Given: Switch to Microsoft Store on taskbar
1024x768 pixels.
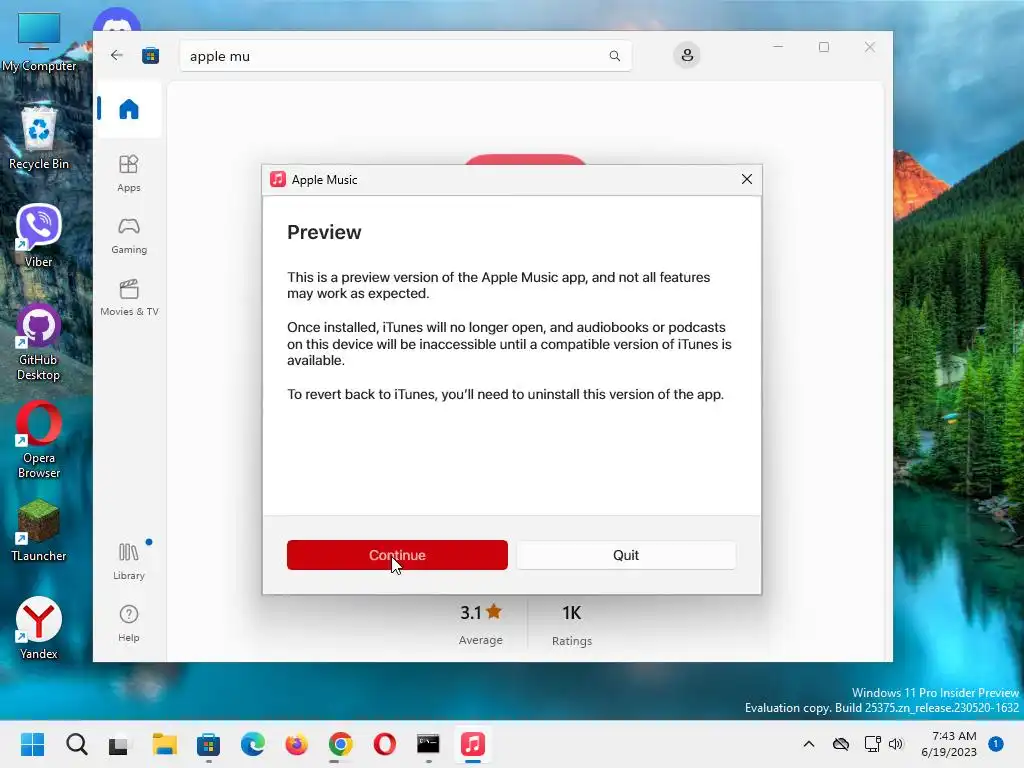Looking at the screenshot, I should 208,744.
